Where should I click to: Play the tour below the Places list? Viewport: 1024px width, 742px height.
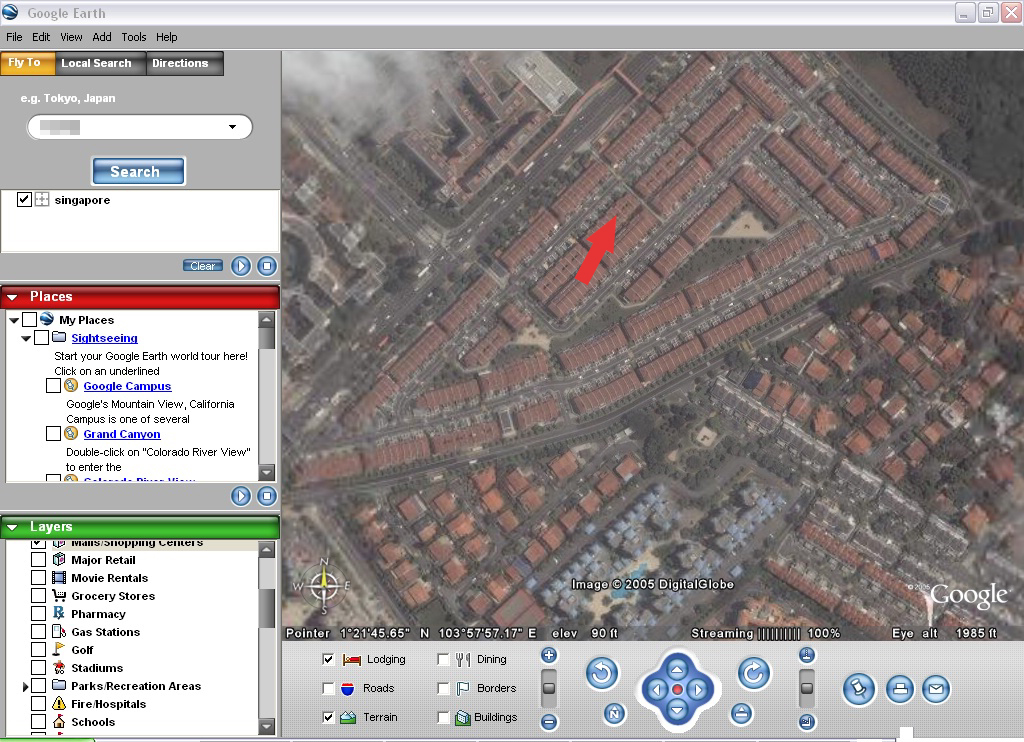pyautogui.click(x=241, y=496)
